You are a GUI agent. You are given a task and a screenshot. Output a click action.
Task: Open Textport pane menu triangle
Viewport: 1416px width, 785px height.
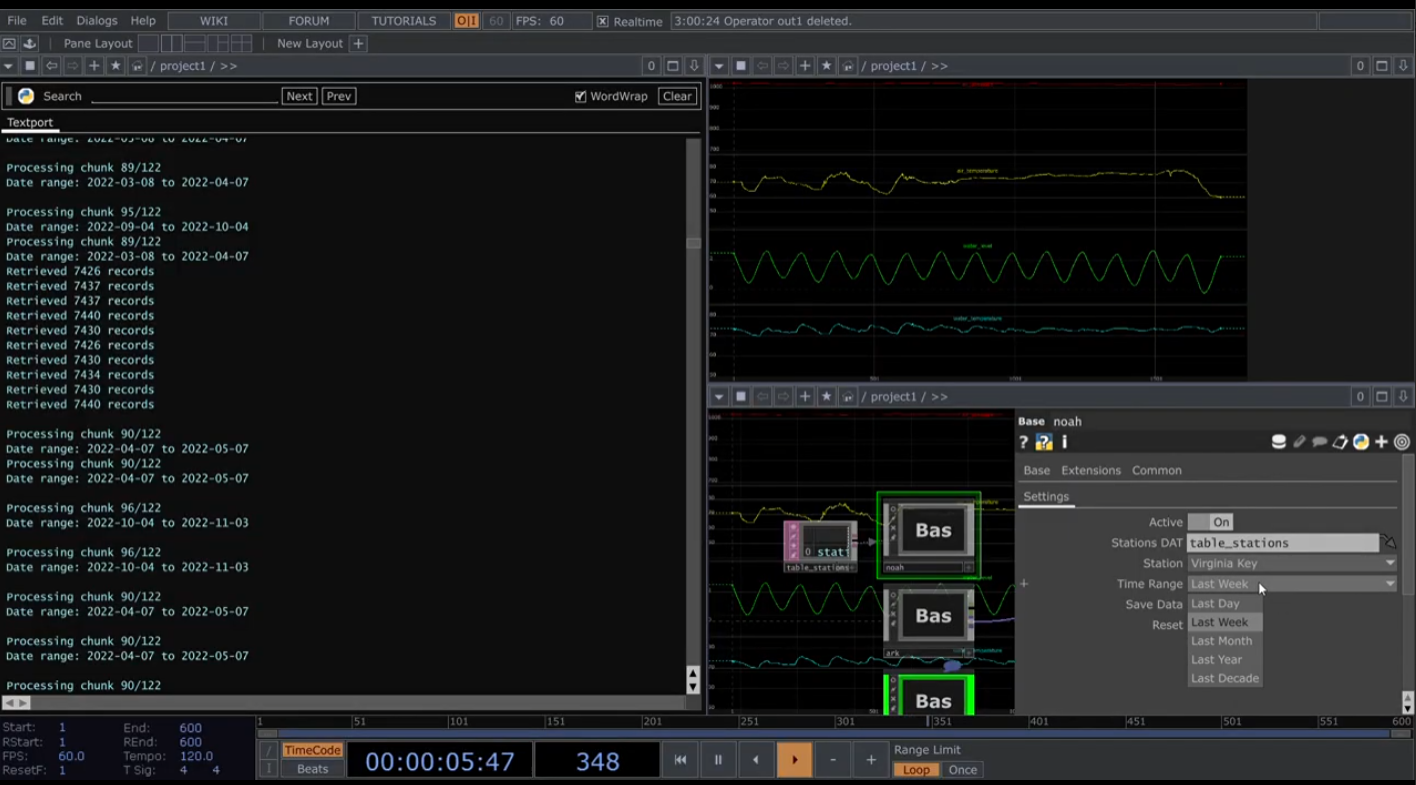point(9,66)
